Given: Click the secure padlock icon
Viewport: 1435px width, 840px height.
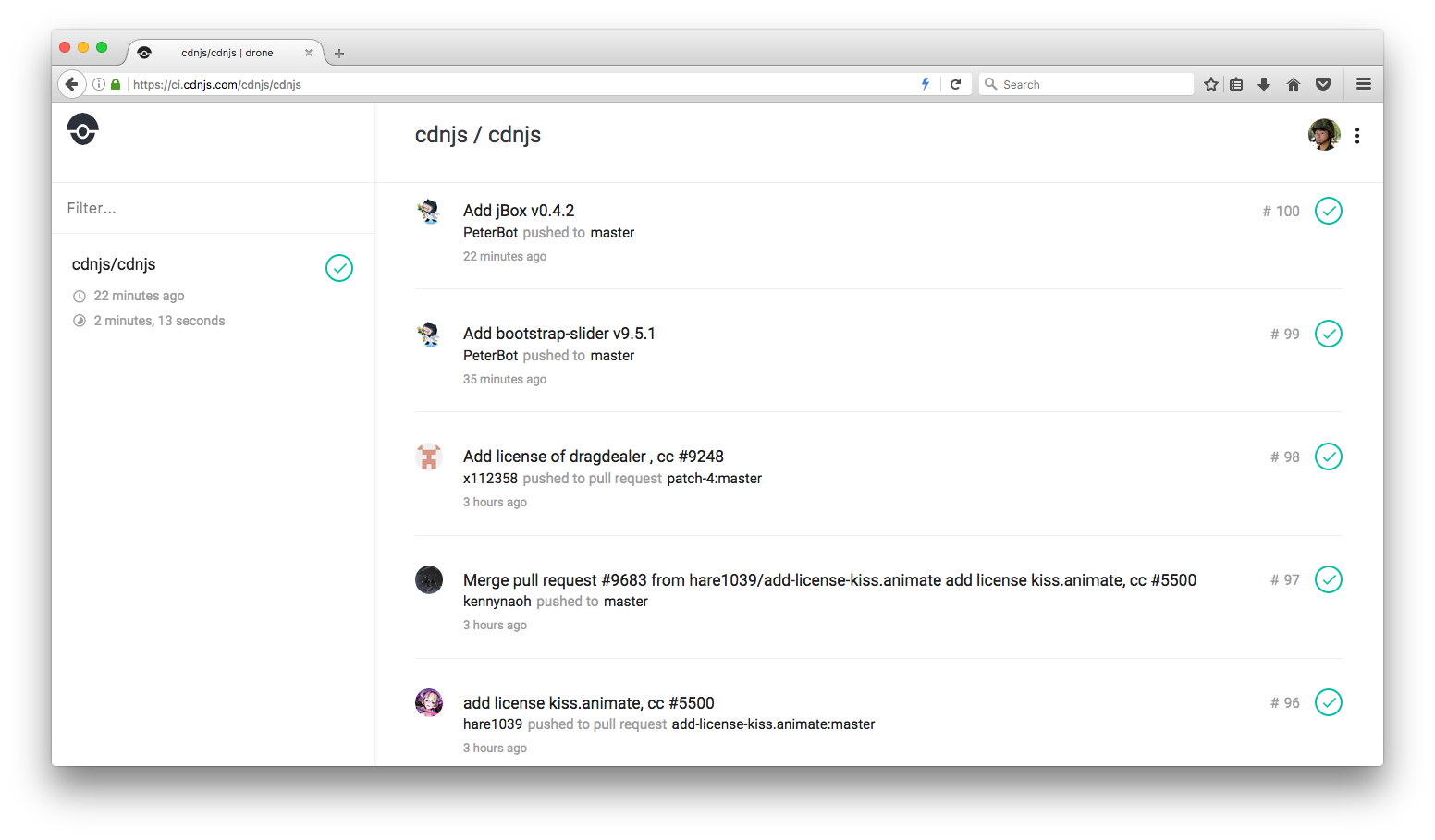Looking at the screenshot, I should 116,84.
